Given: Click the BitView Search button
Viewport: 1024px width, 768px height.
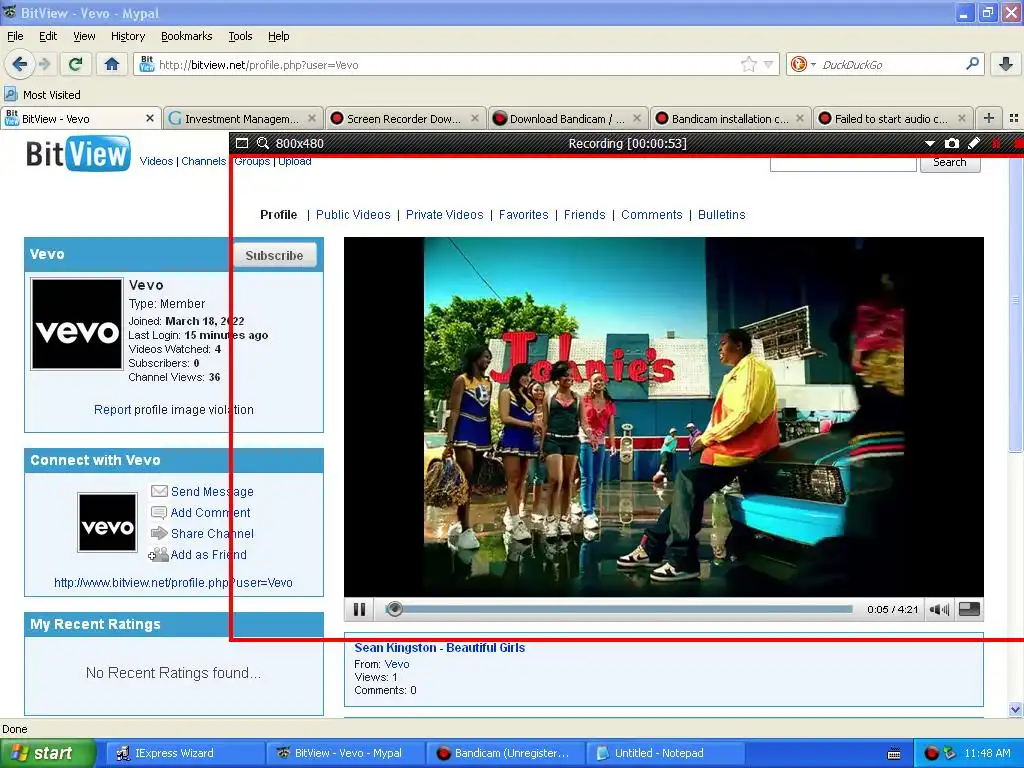Looking at the screenshot, I should [x=950, y=163].
